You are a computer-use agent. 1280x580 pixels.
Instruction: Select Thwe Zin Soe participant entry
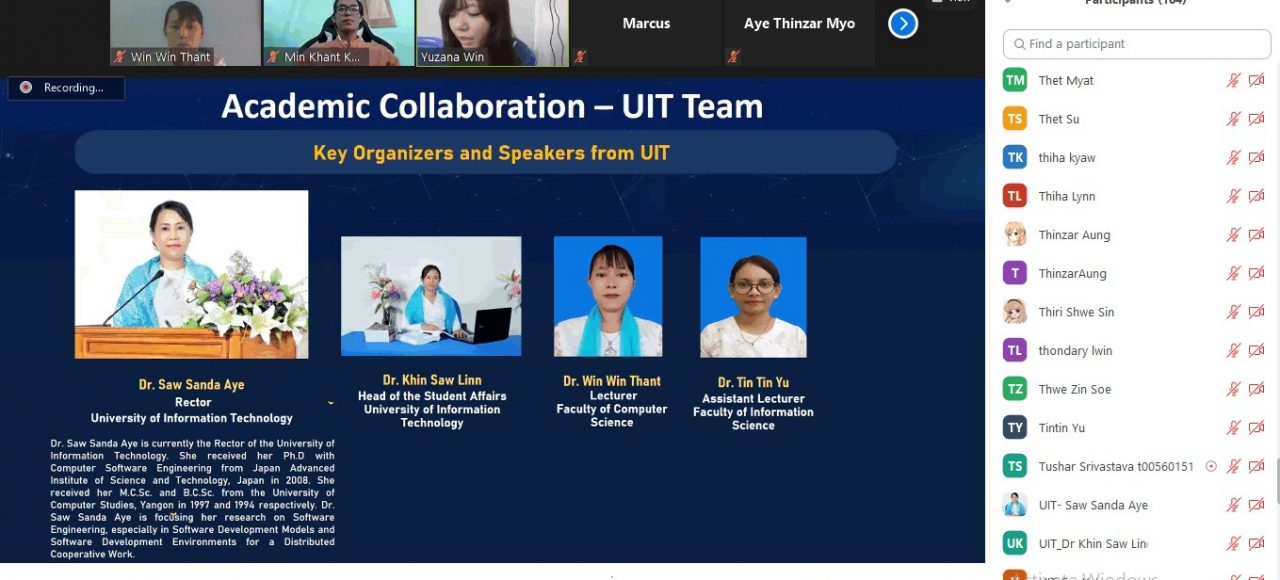1074,389
